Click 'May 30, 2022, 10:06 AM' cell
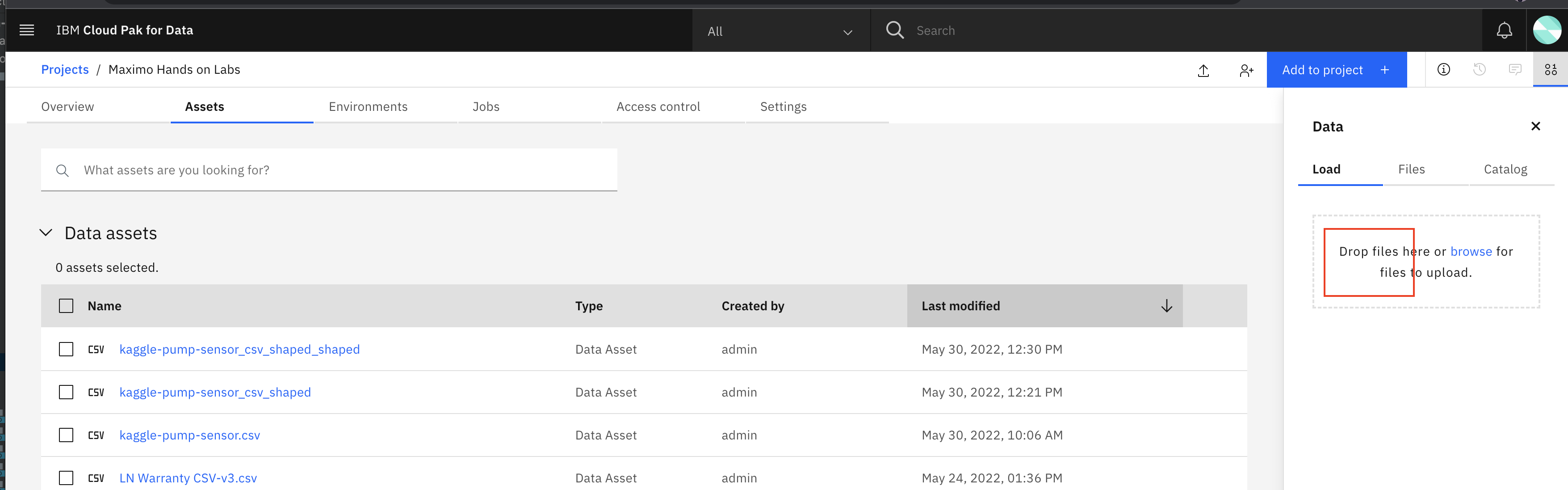The height and width of the screenshot is (490, 1568). 992,435
